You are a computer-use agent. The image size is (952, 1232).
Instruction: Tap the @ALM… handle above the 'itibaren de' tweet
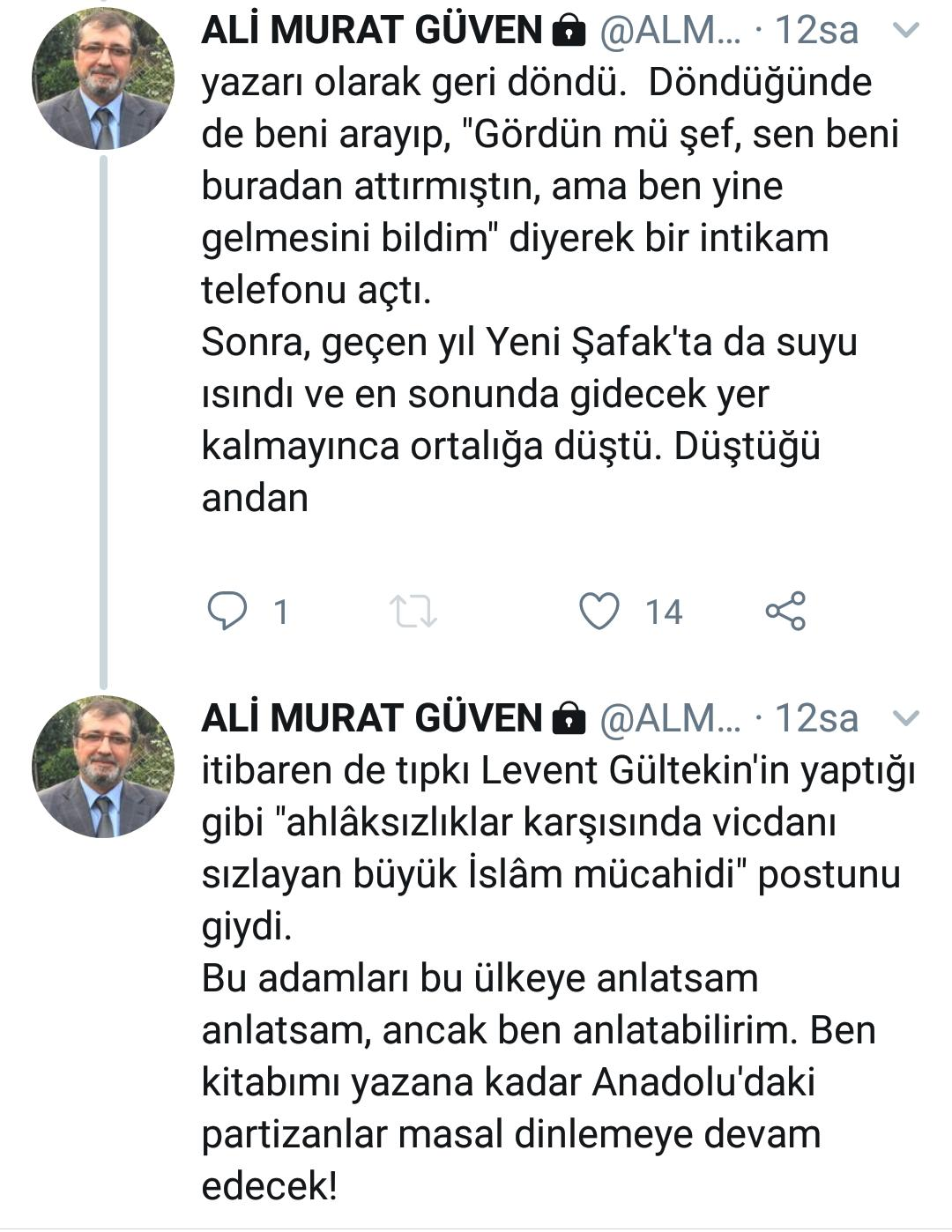[671, 718]
